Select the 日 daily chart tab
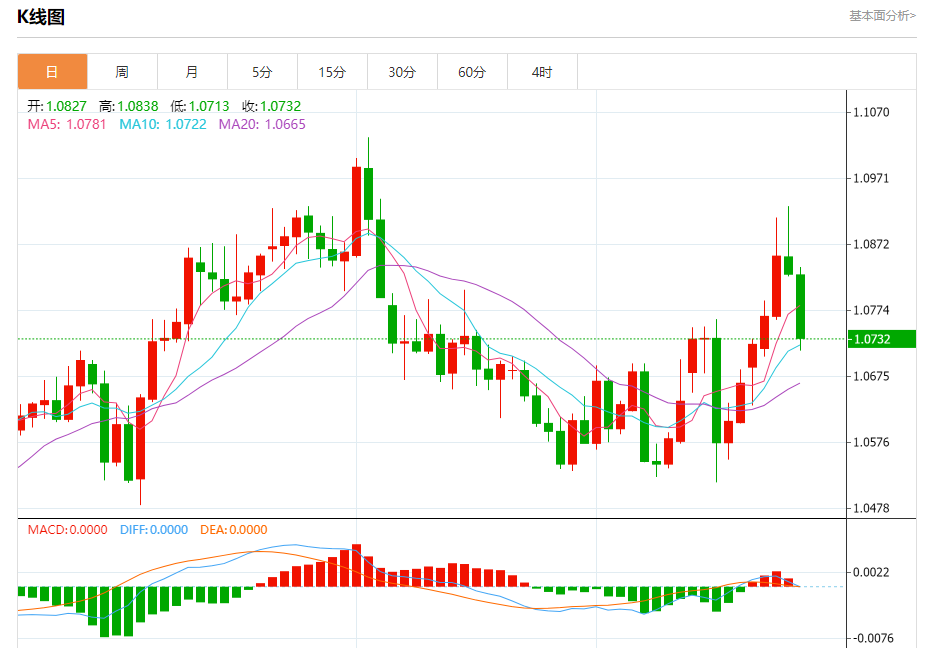Screen dimensions: 929x648 (52, 72)
